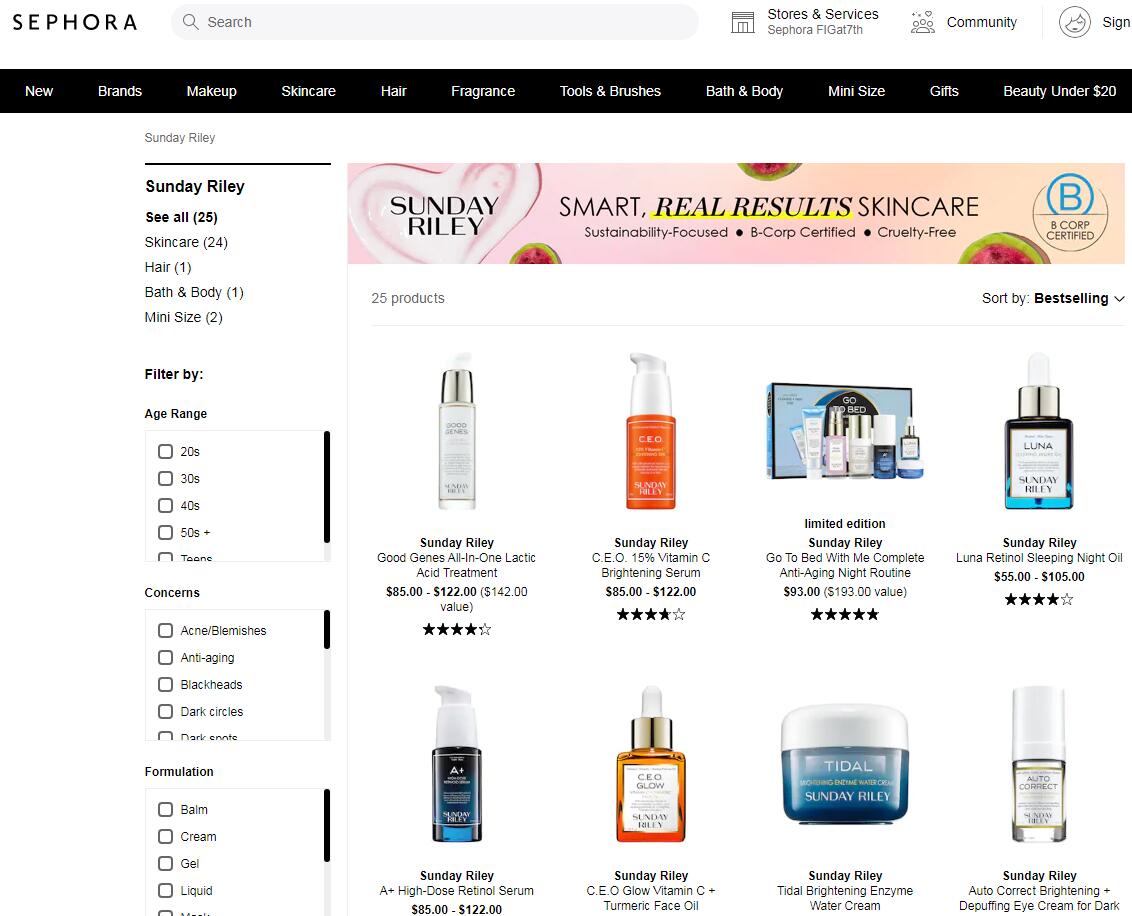Click the Age Range filter scrollbar
This screenshot has width=1132, height=916.
click(327, 487)
